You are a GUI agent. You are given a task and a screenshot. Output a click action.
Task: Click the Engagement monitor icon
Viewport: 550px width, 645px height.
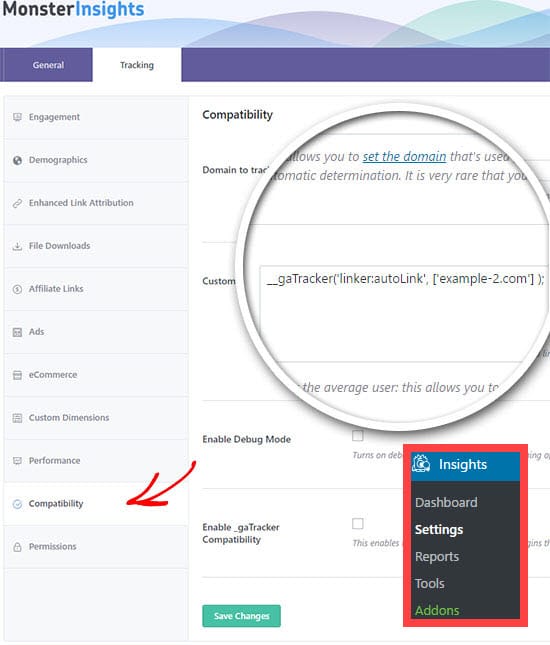click(x=17, y=117)
